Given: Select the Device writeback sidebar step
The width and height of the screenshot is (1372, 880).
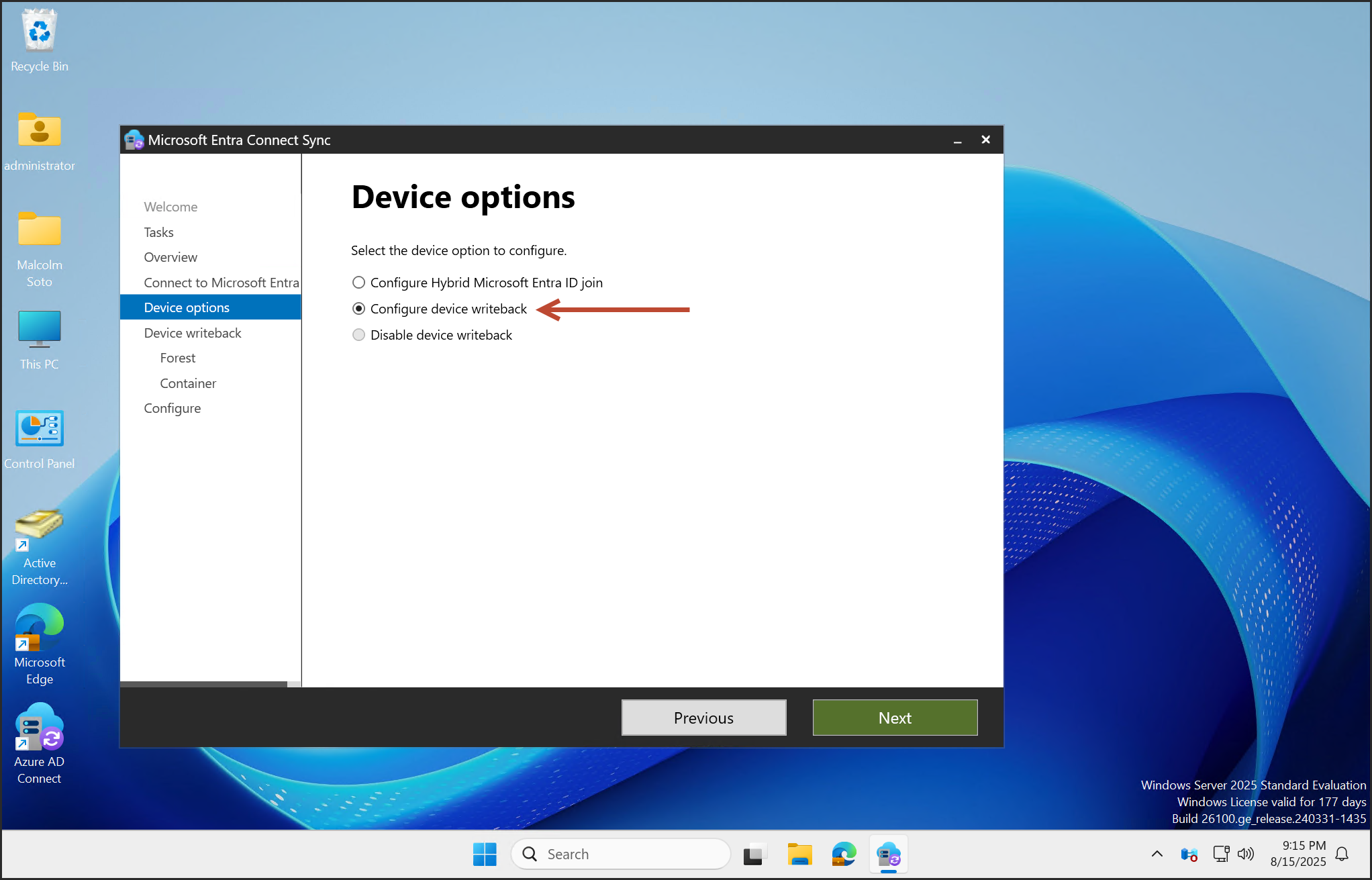Looking at the screenshot, I should pos(193,333).
